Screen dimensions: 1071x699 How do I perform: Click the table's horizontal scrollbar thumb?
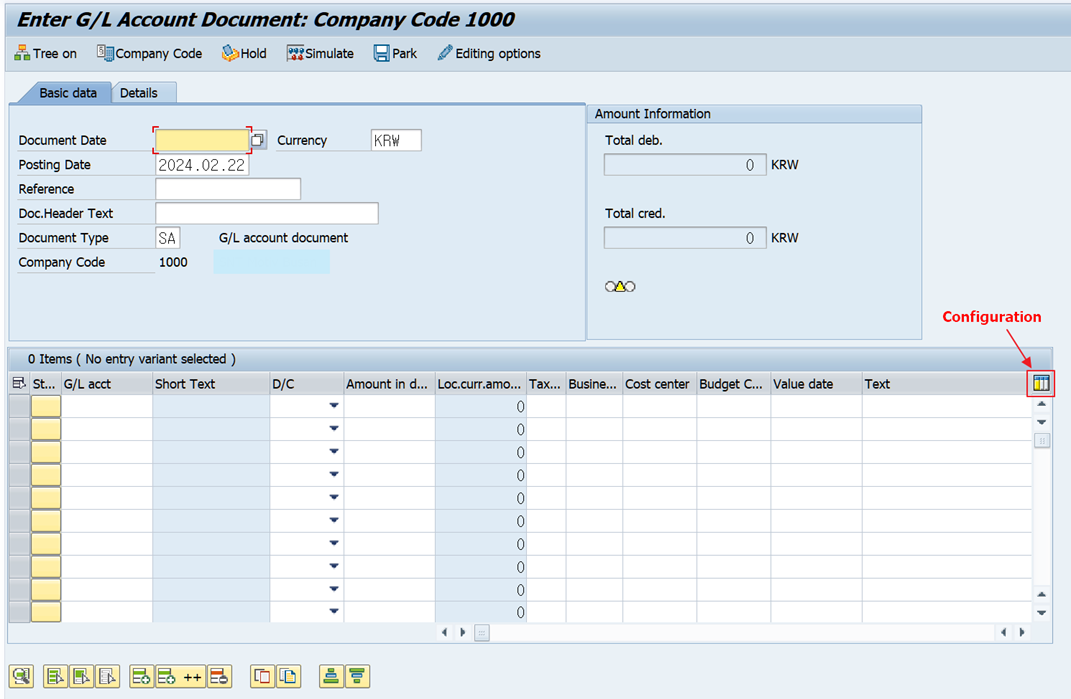pos(482,633)
